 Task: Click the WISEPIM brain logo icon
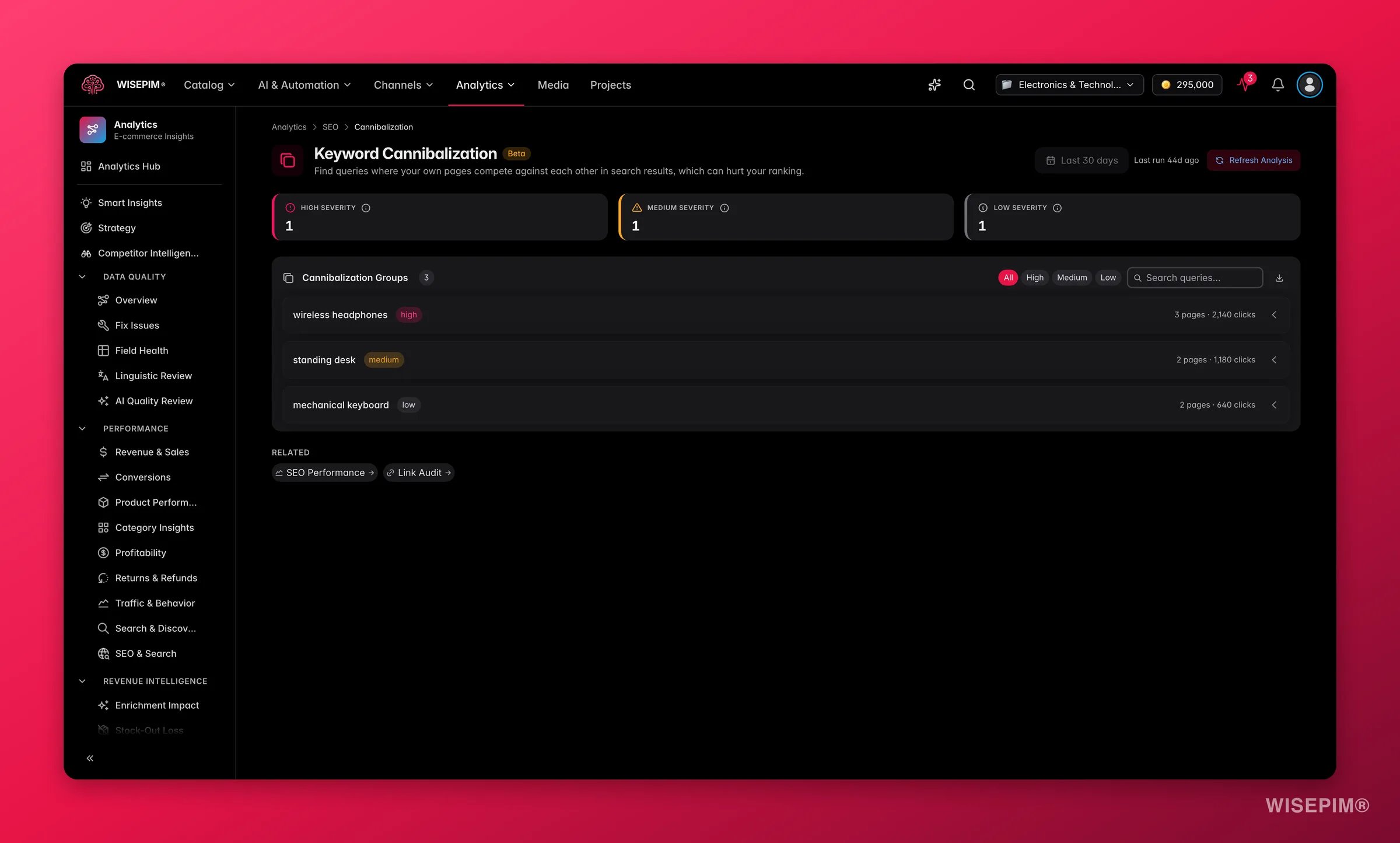92,85
